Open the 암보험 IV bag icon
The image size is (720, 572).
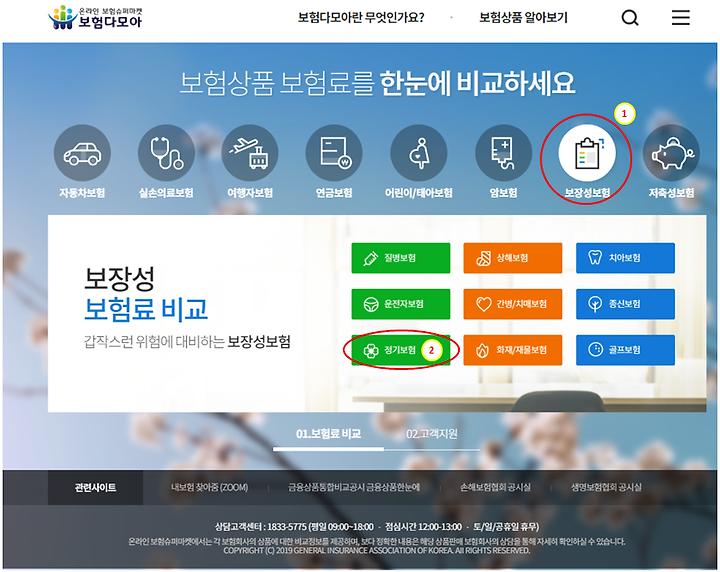504,153
